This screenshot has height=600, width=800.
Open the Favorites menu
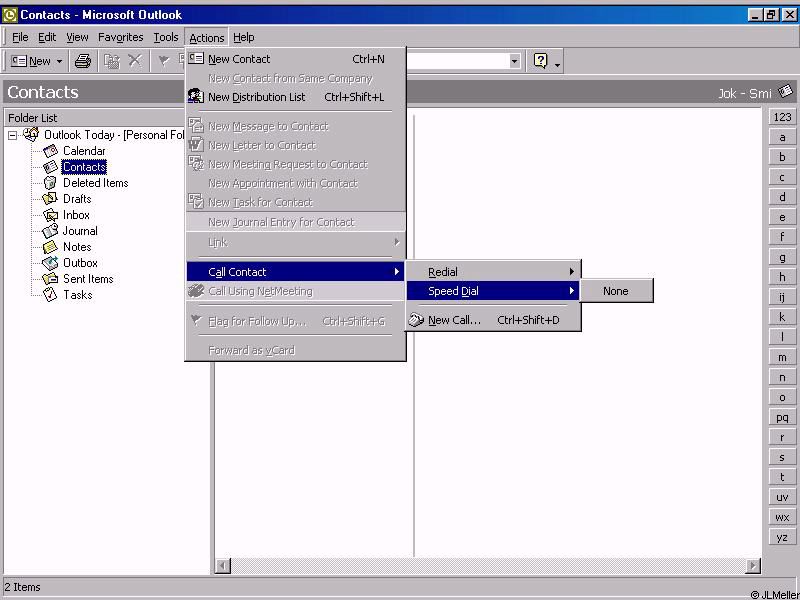coord(120,37)
